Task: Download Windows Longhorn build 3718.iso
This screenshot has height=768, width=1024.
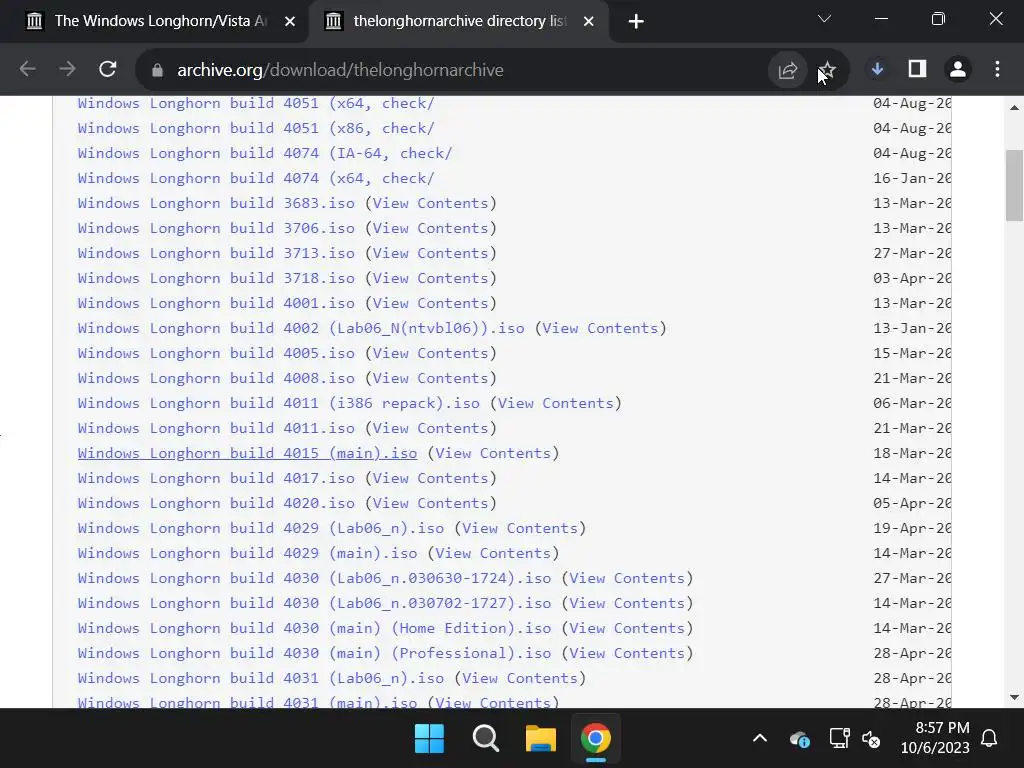Action: point(216,278)
